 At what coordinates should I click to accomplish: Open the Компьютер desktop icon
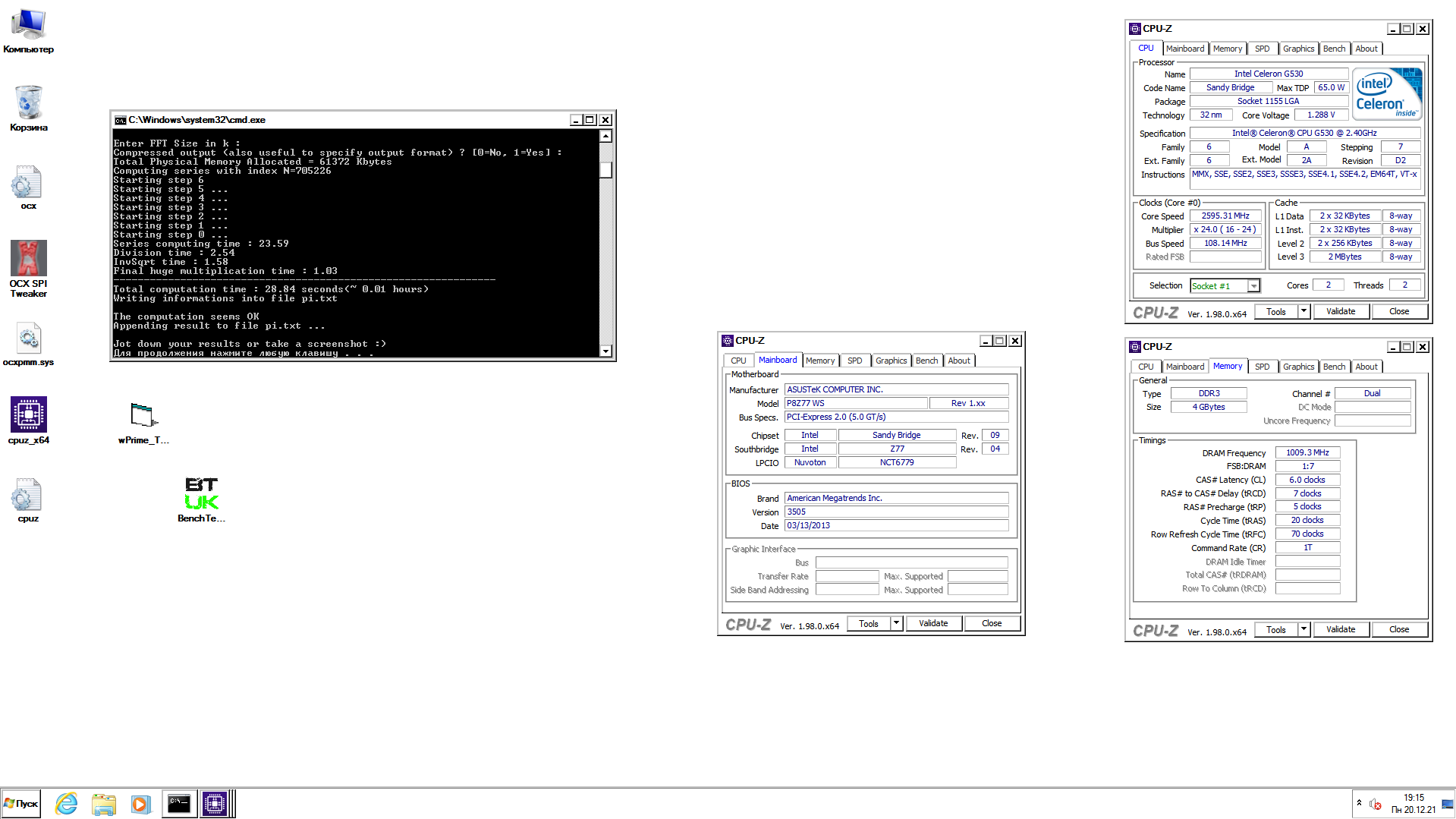tap(28, 30)
